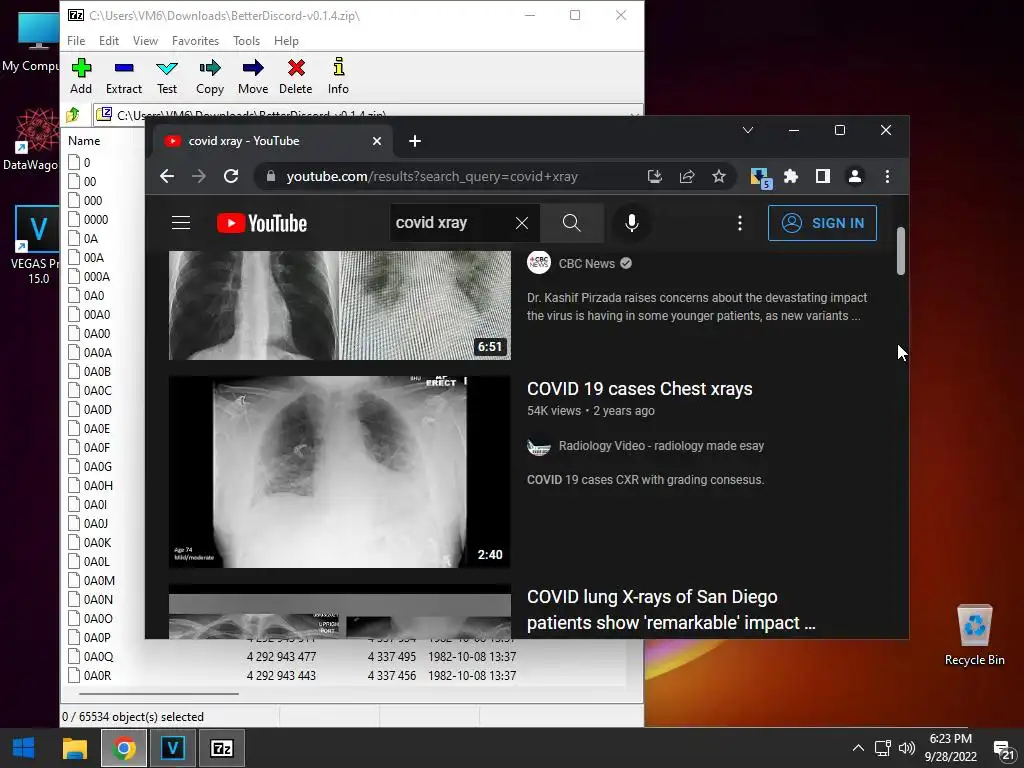
Task: Click the SIGN IN button on YouTube
Action: click(822, 223)
